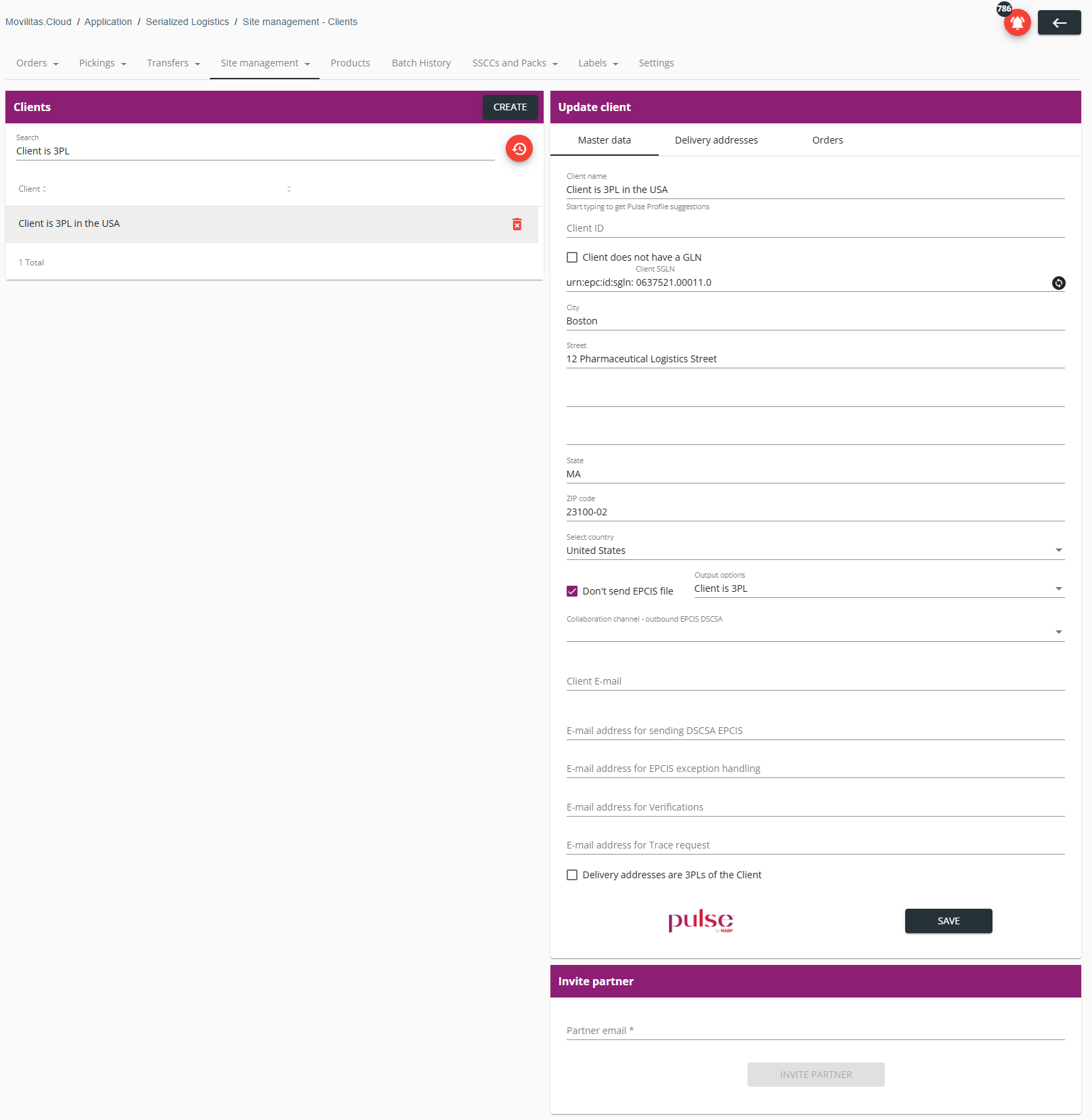Click the Pulse logo

pos(701,921)
